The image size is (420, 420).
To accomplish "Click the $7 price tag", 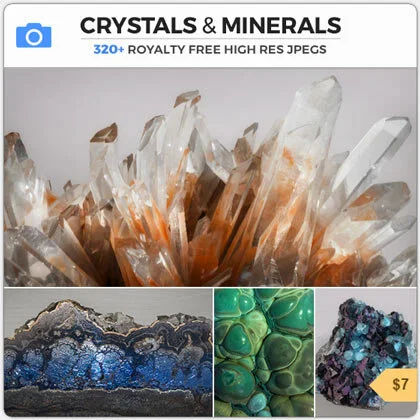I will [x=395, y=385].
